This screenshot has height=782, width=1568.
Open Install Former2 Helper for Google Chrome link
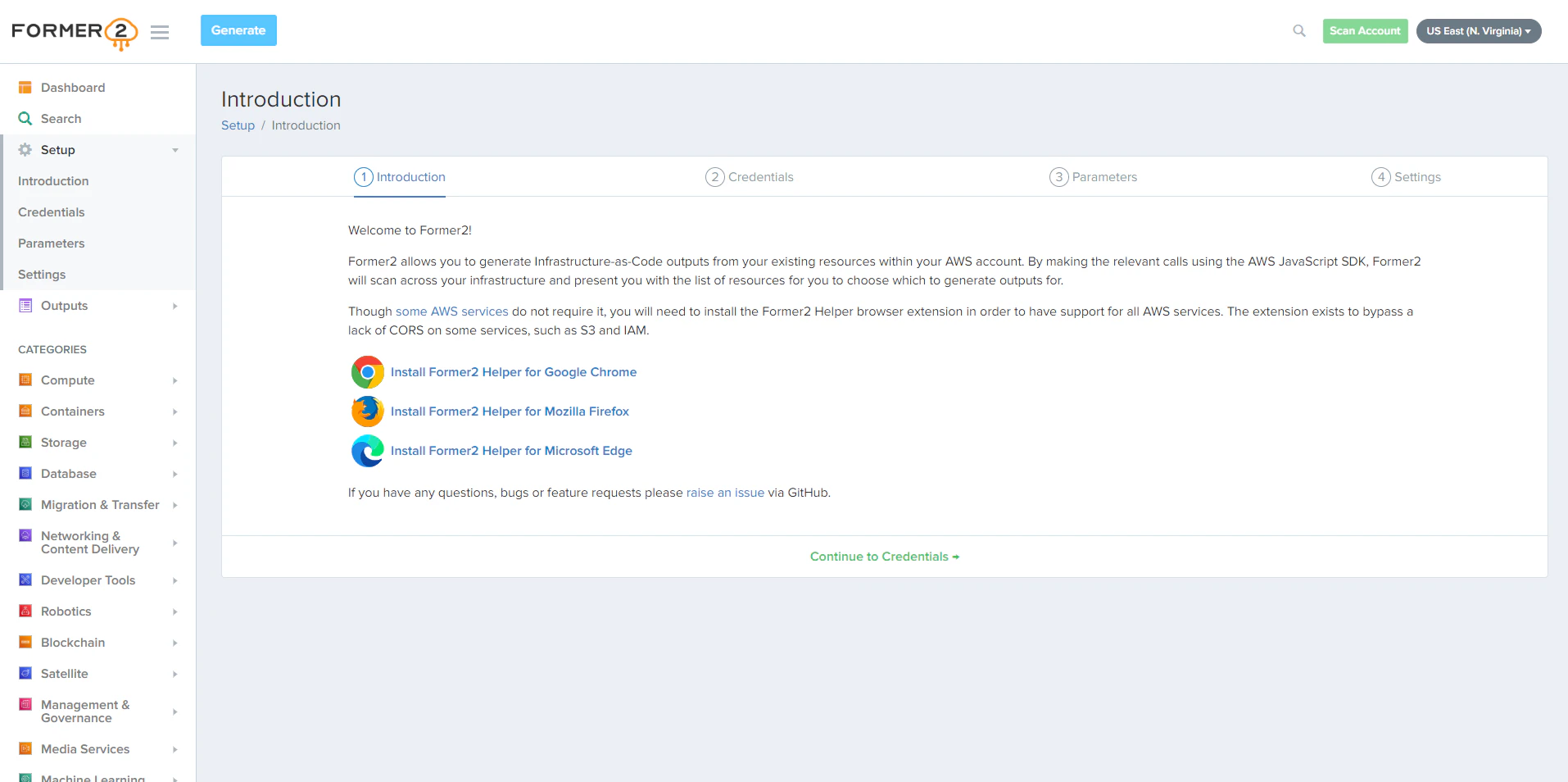pos(514,372)
